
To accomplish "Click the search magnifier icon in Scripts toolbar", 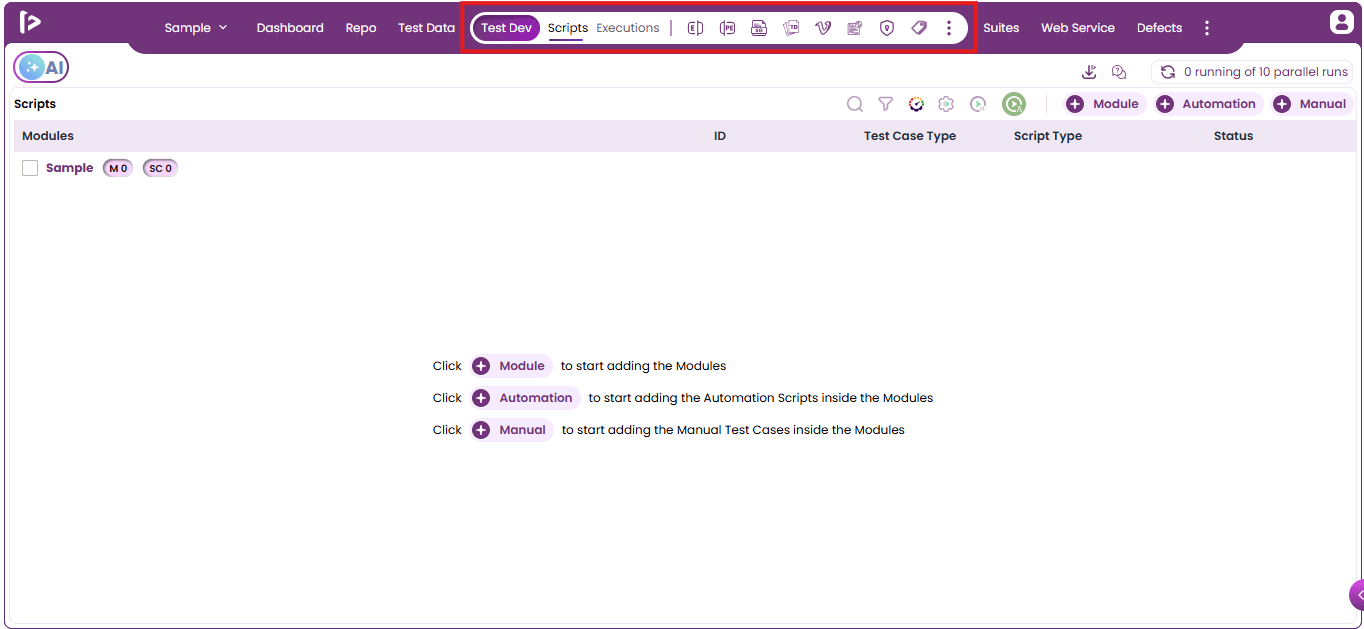I will tap(855, 104).
